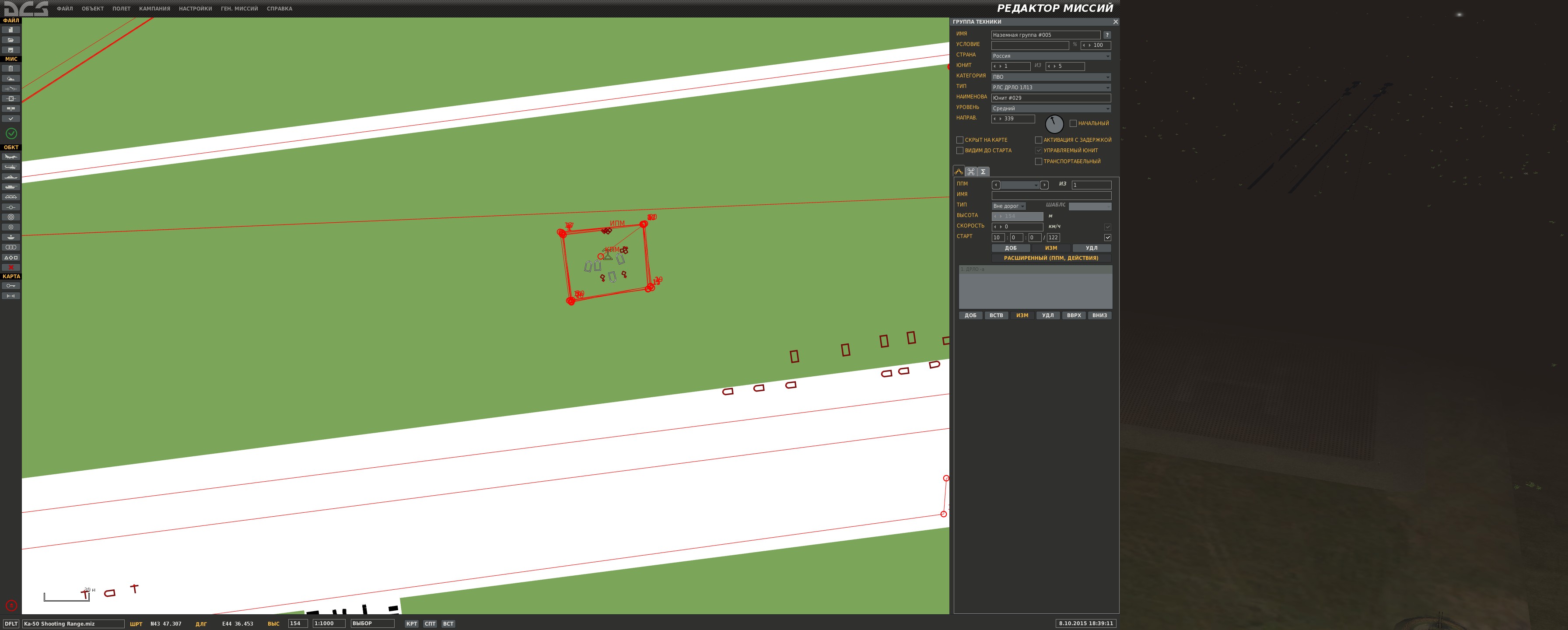1568x630 pixels.
Task: Select the airplane group tool
Action: tap(11, 157)
